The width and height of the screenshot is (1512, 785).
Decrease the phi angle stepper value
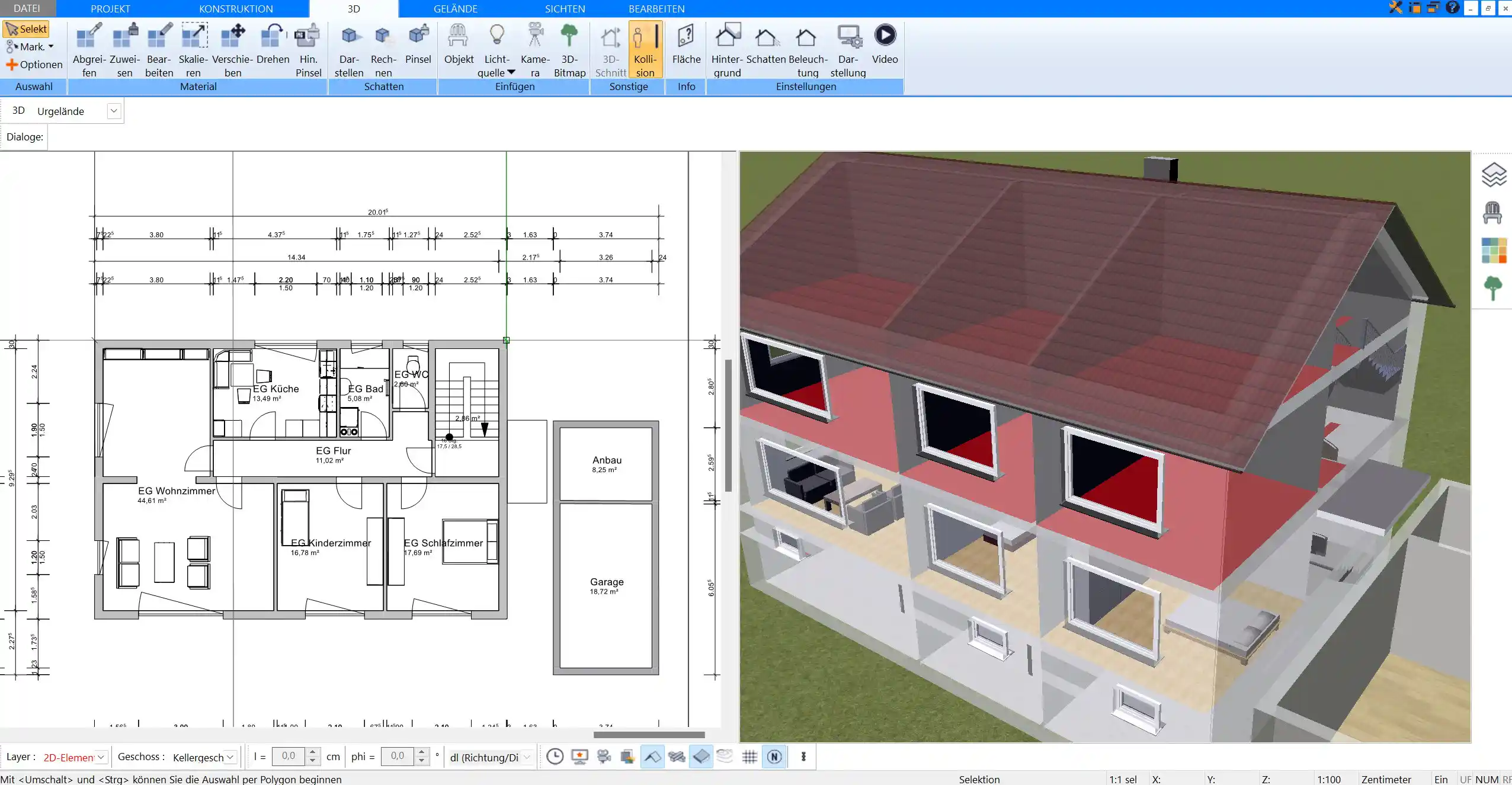point(421,761)
